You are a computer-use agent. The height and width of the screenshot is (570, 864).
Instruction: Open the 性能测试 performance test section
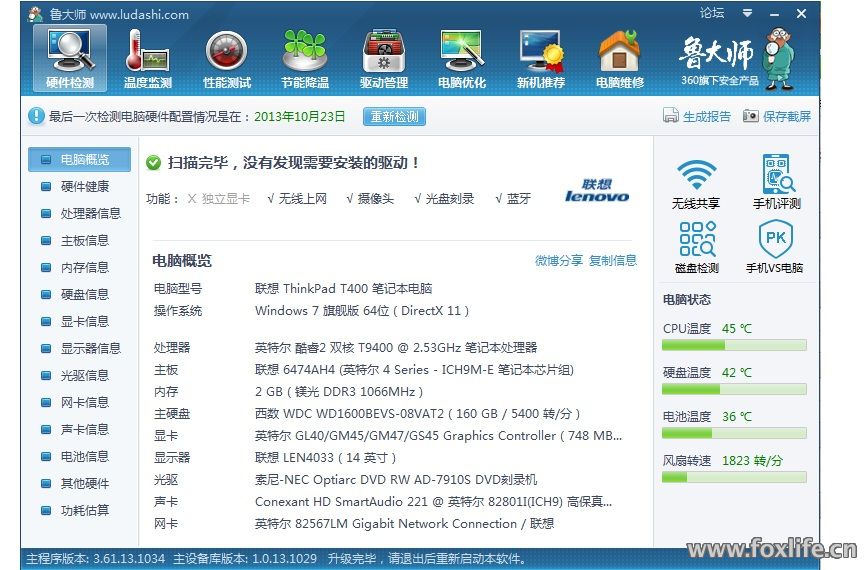[226, 58]
